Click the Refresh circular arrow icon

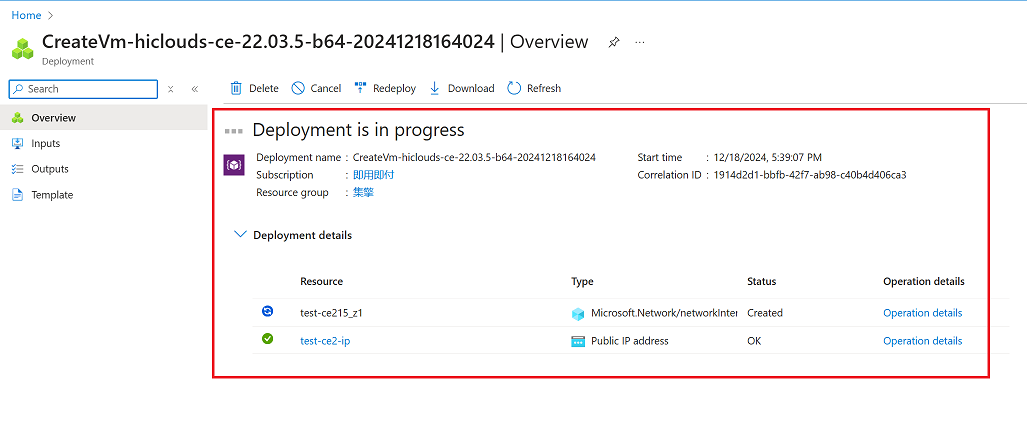tap(514, 88)
